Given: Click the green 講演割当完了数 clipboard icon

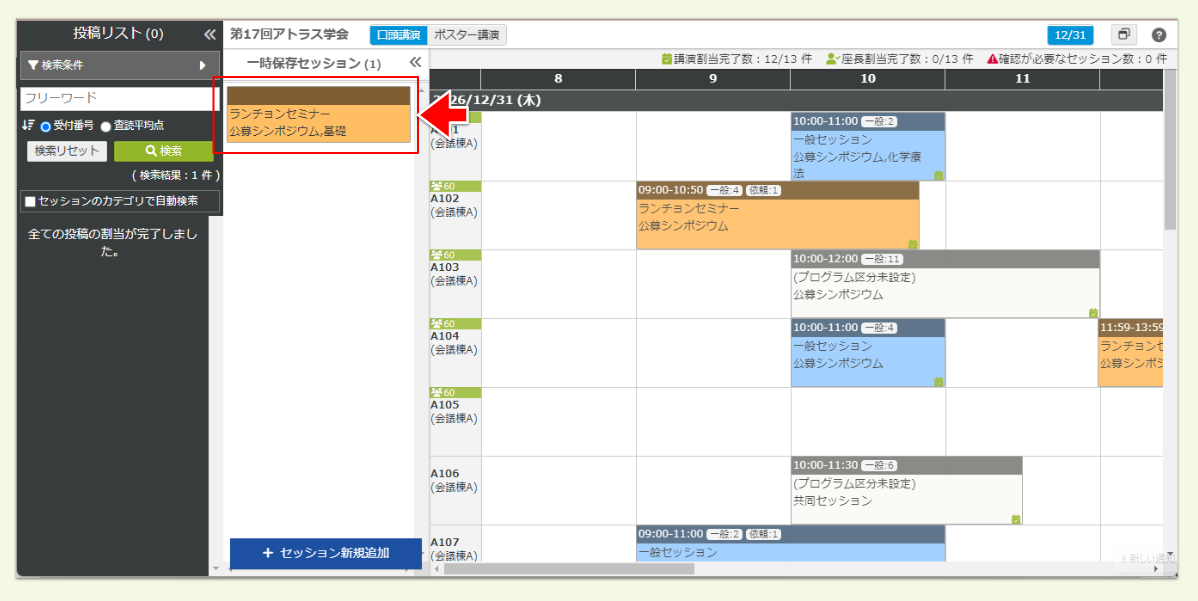Looking at the screenshot, I should pyautogui.click(x=666, y=59).
